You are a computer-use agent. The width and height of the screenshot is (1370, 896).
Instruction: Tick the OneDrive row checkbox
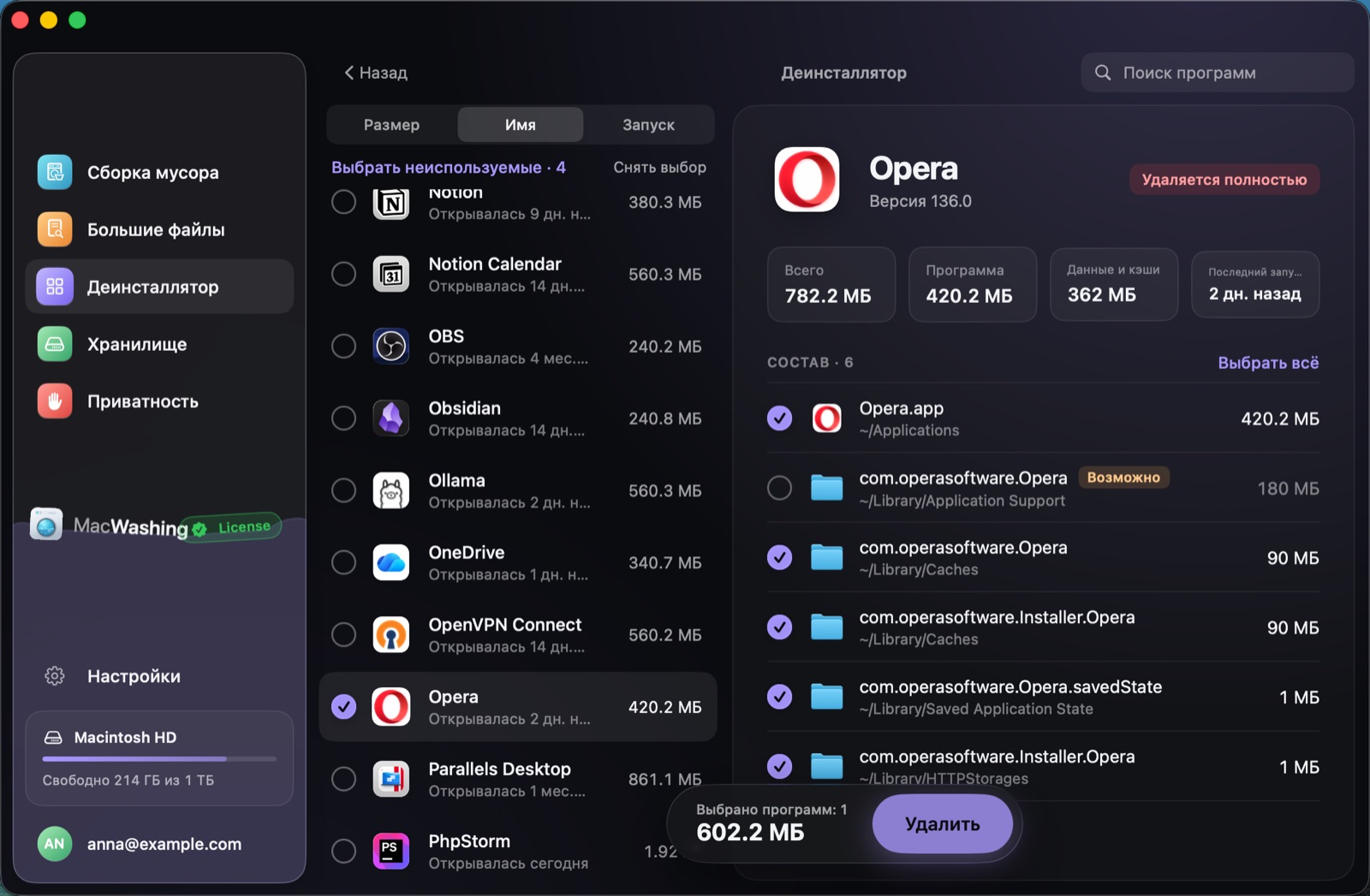tap(343, 562)
